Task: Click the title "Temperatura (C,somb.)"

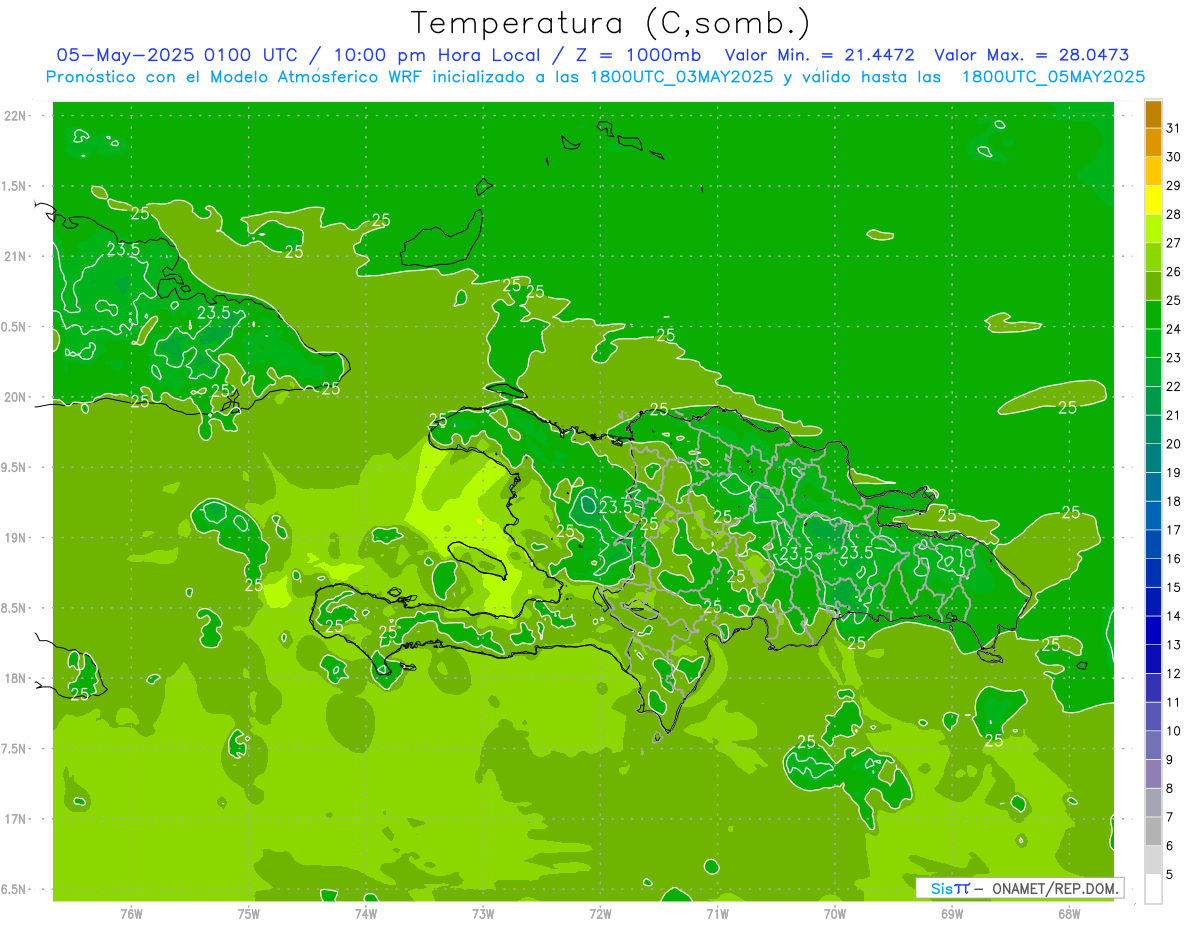Action: (611, 22)
